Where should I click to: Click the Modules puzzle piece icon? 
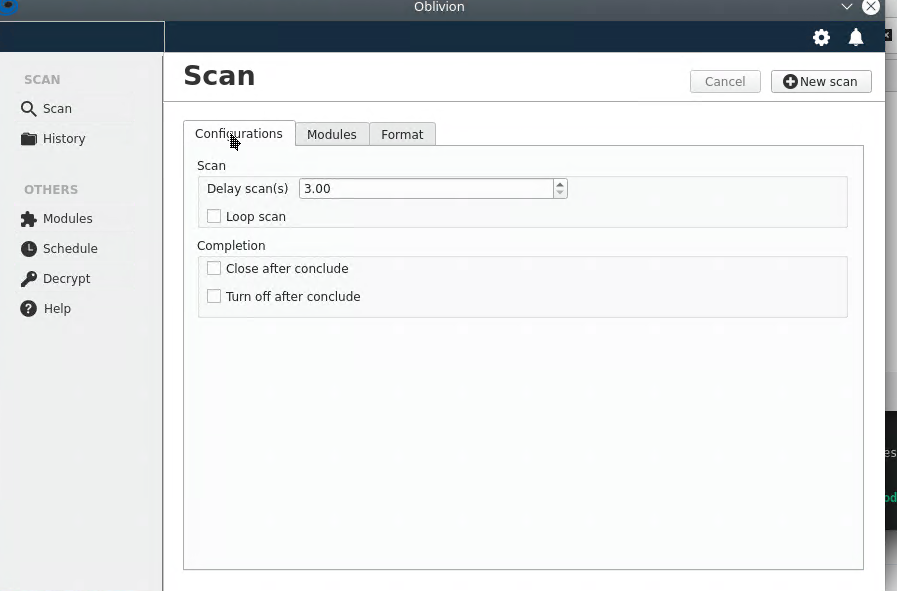click(29, 219)
